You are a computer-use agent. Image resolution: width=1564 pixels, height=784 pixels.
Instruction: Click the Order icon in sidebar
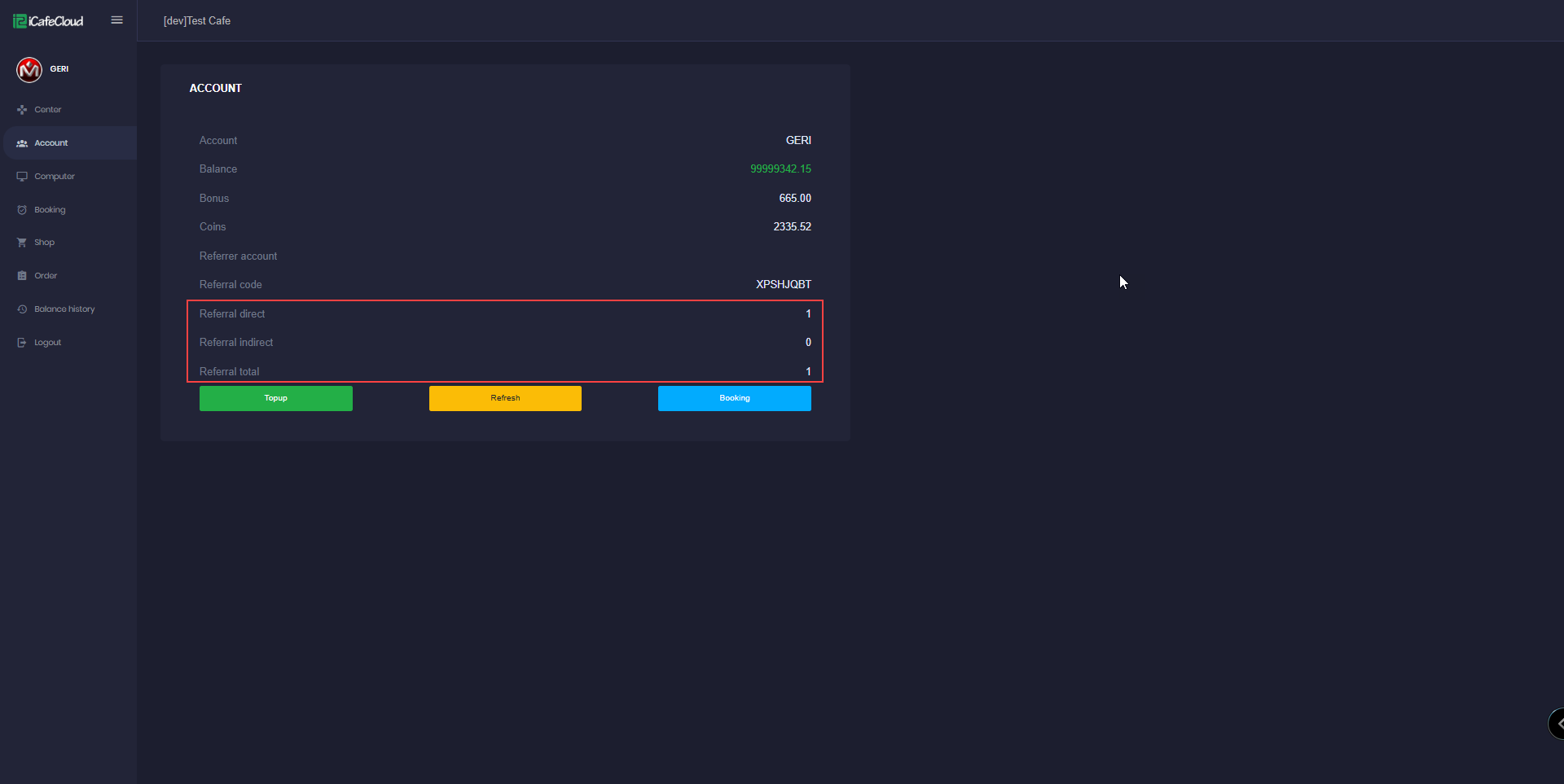click(22, 275)
